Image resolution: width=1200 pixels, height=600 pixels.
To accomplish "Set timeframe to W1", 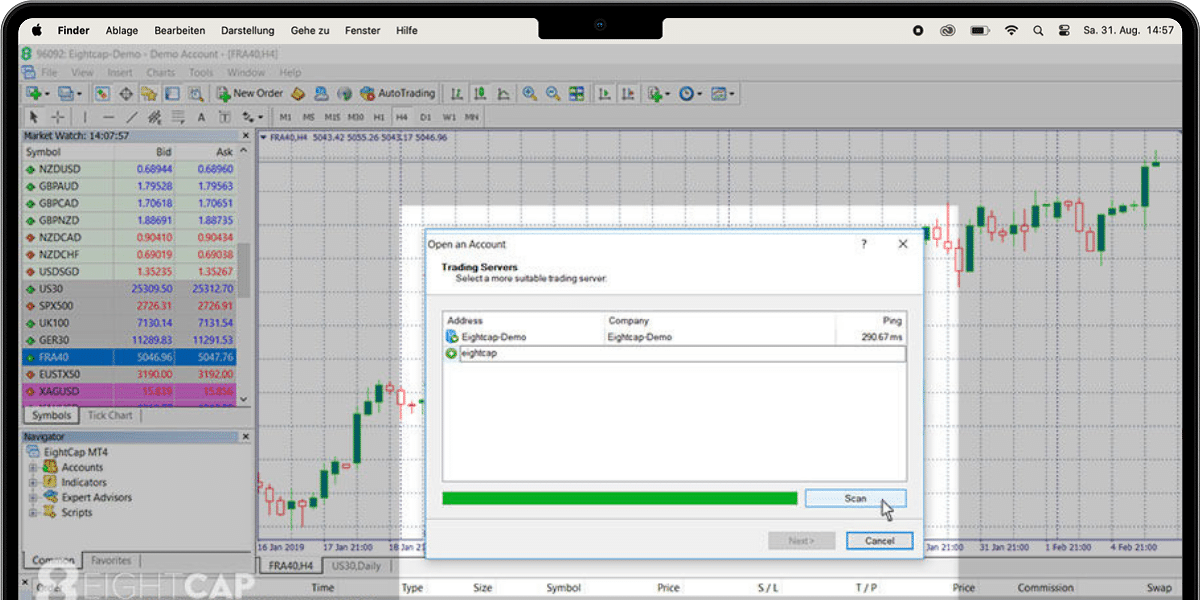I will tap(449, 117).
